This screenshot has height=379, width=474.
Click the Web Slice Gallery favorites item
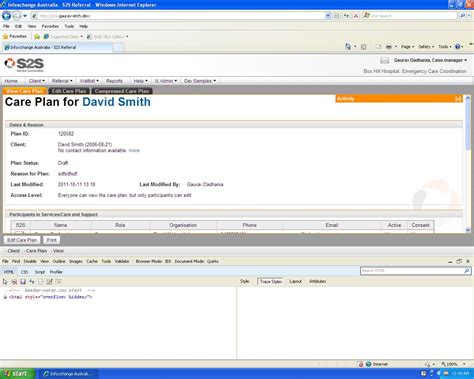107,37
